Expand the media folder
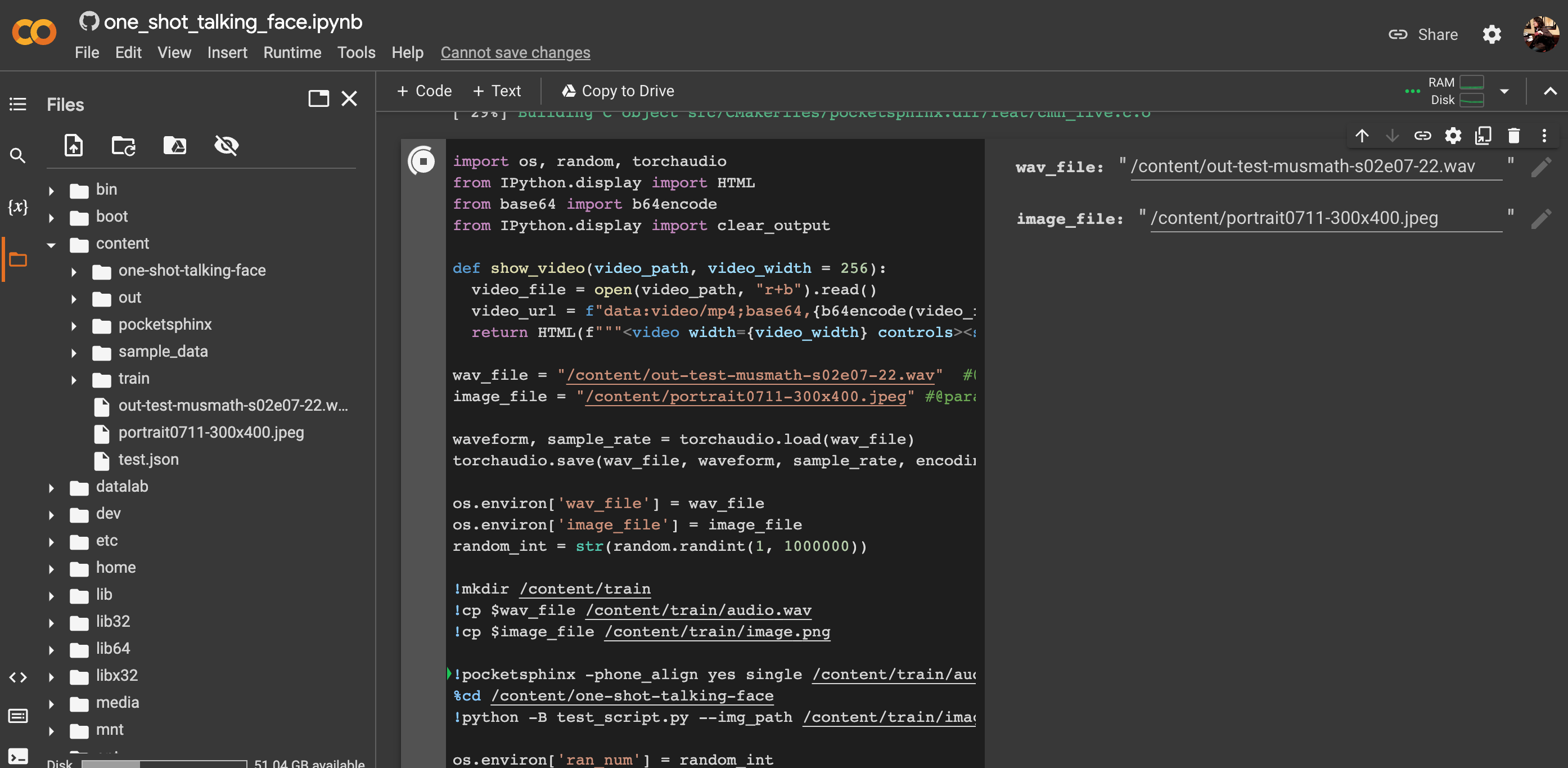The image size is (1568, 768). tap(51, 704)
